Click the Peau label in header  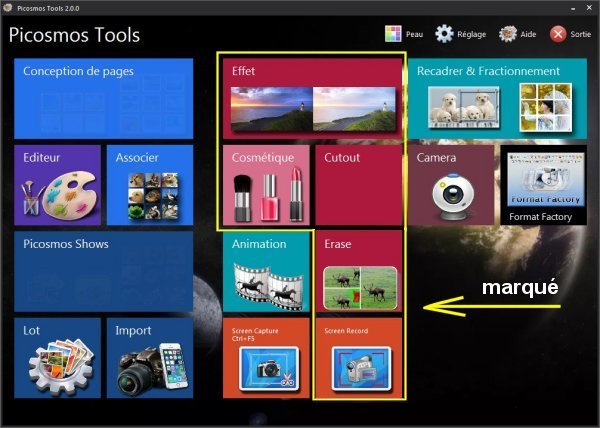coord(414,34)
